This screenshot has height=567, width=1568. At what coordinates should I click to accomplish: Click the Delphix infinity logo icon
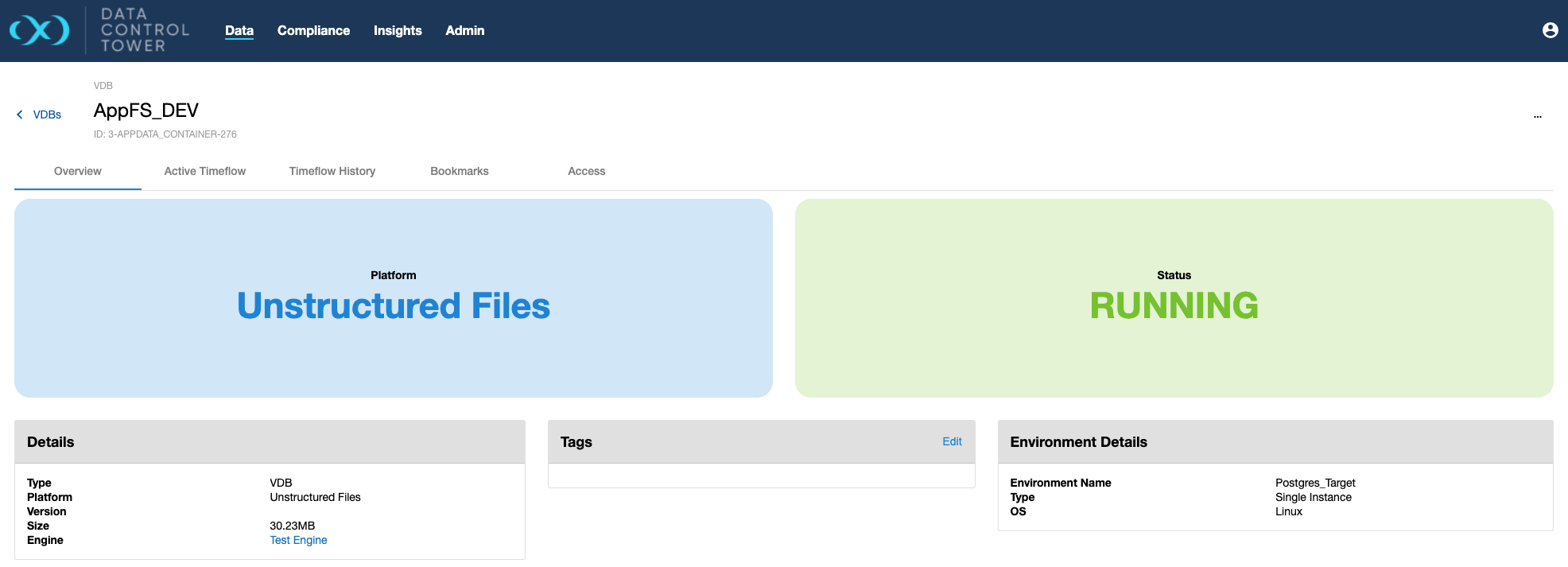pyautogui.click(x=39, y=30)
